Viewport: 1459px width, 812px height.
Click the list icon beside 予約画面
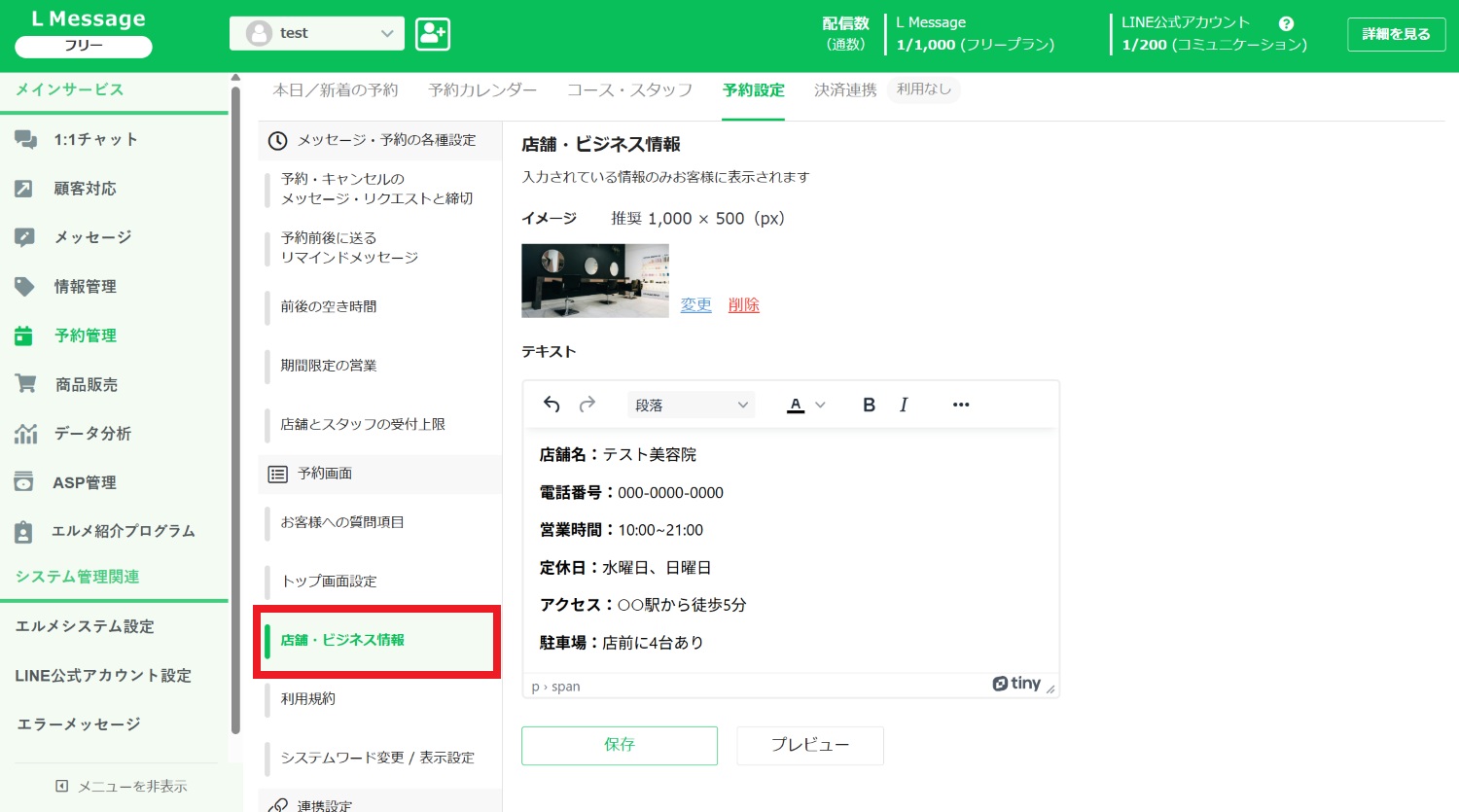pyautogui.click(x=278, y=475)
